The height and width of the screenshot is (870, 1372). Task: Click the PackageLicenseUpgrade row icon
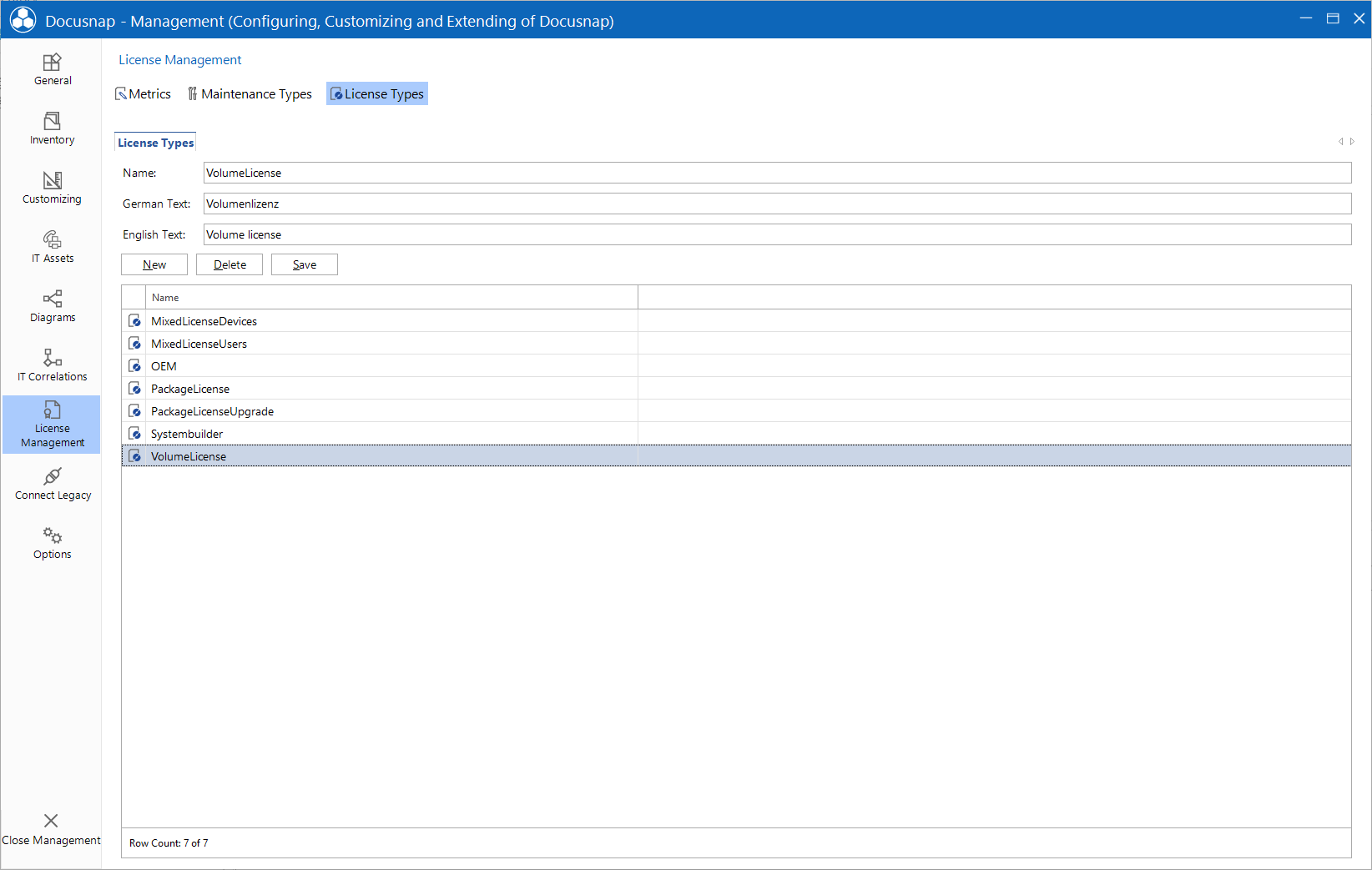tap(134, 411)
